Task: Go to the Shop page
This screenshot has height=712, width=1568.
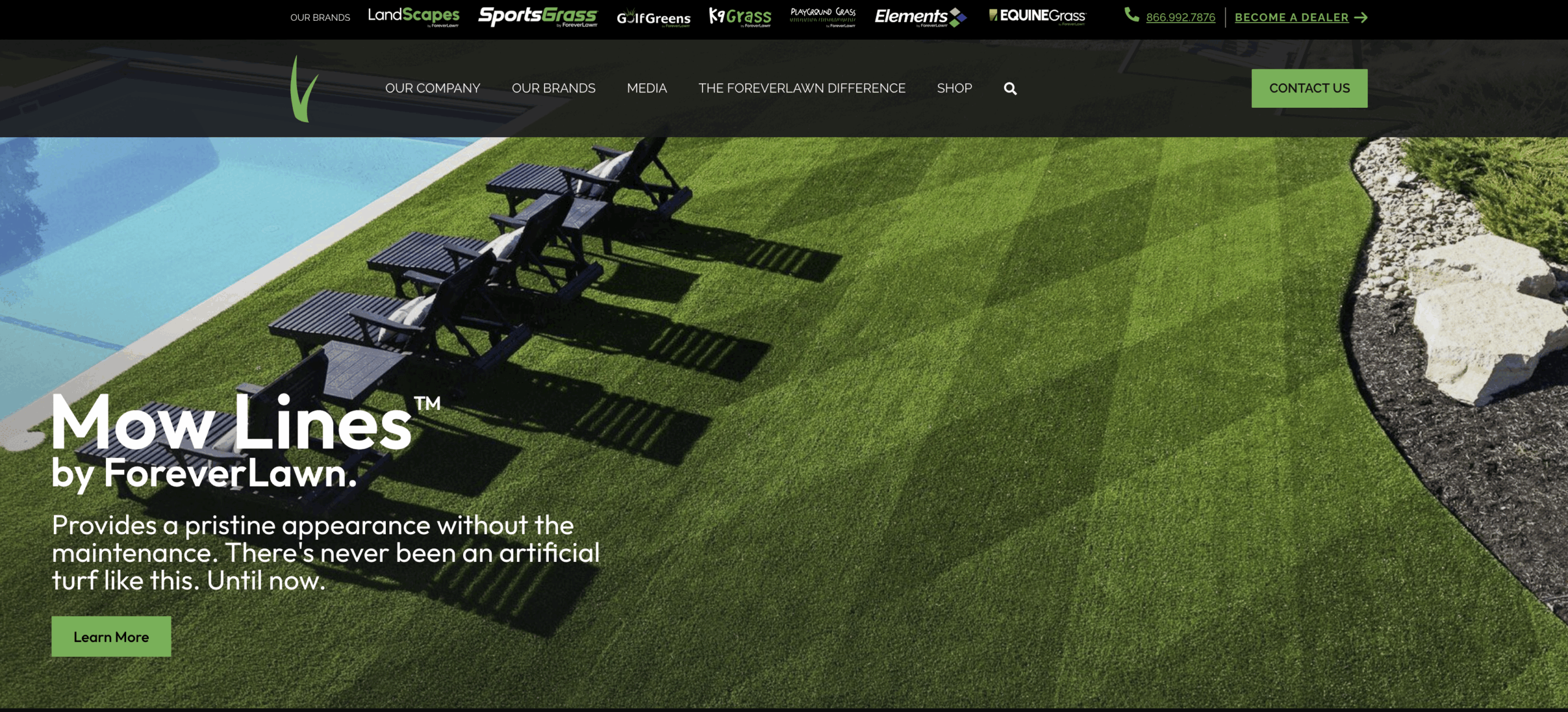Action: [x=954, y=88]
